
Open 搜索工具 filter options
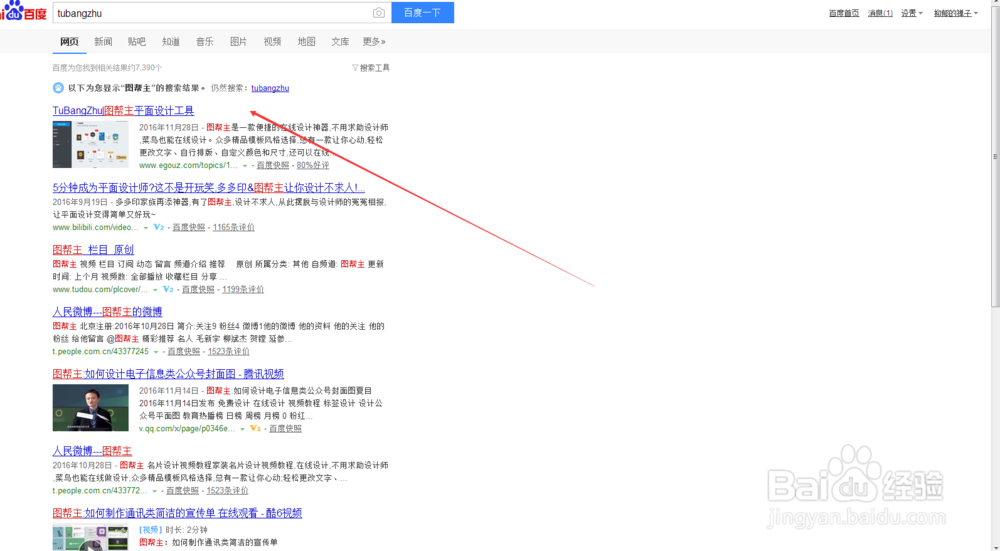click(x=371, y=68)
